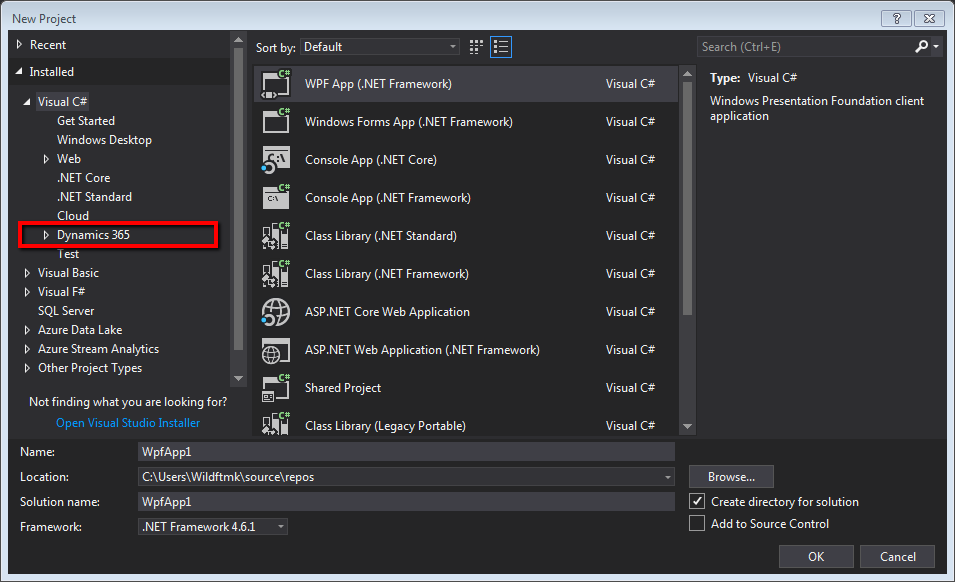Click Browse... to choose a location
The image size is (955, 582).
(731, 477)
